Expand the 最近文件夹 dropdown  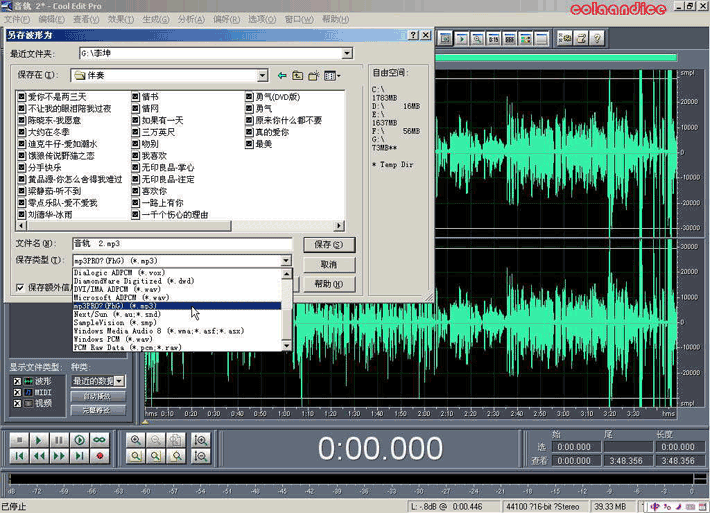(x=347, y=53)
